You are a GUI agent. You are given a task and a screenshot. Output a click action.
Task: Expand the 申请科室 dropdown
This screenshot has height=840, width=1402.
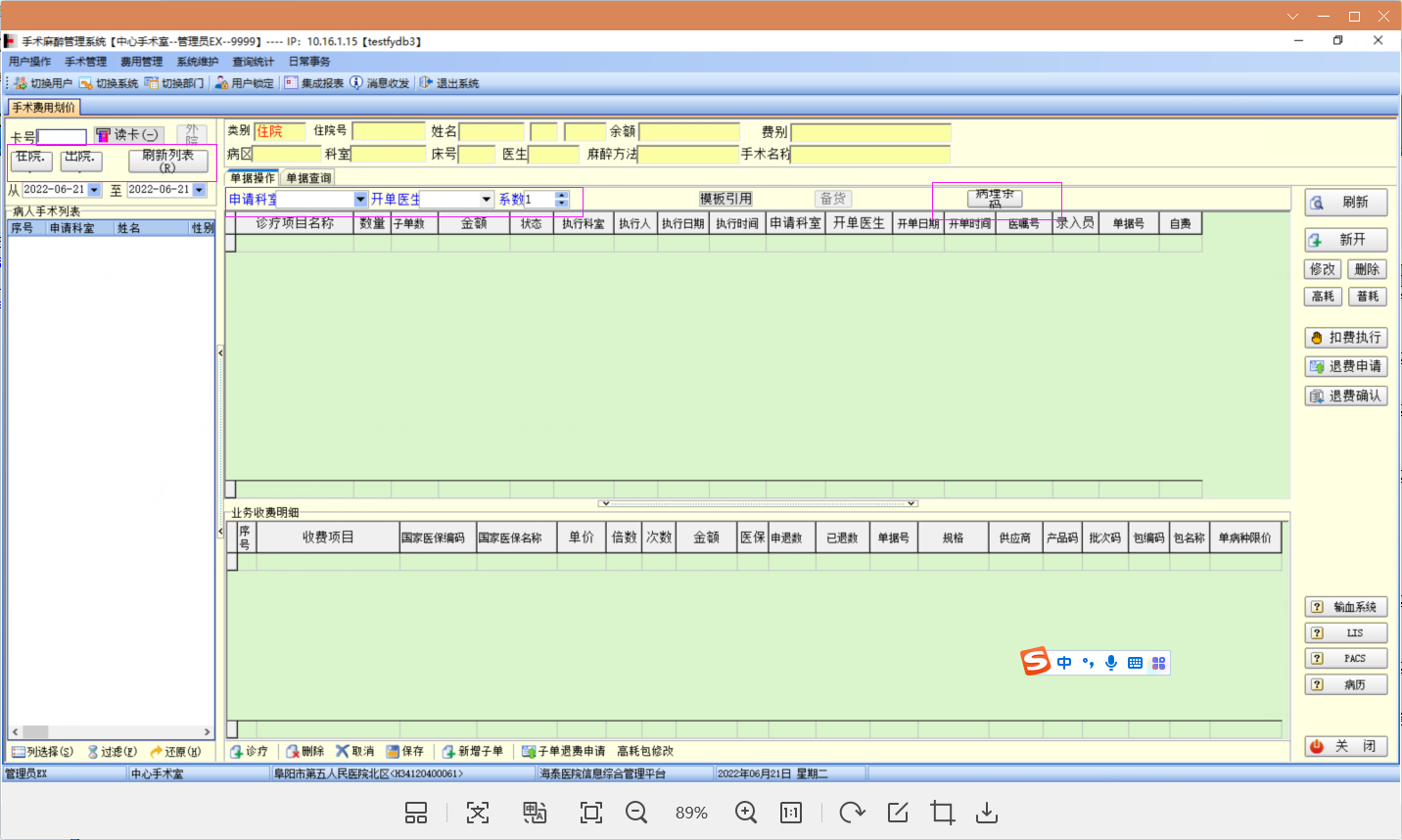(360, 199)
